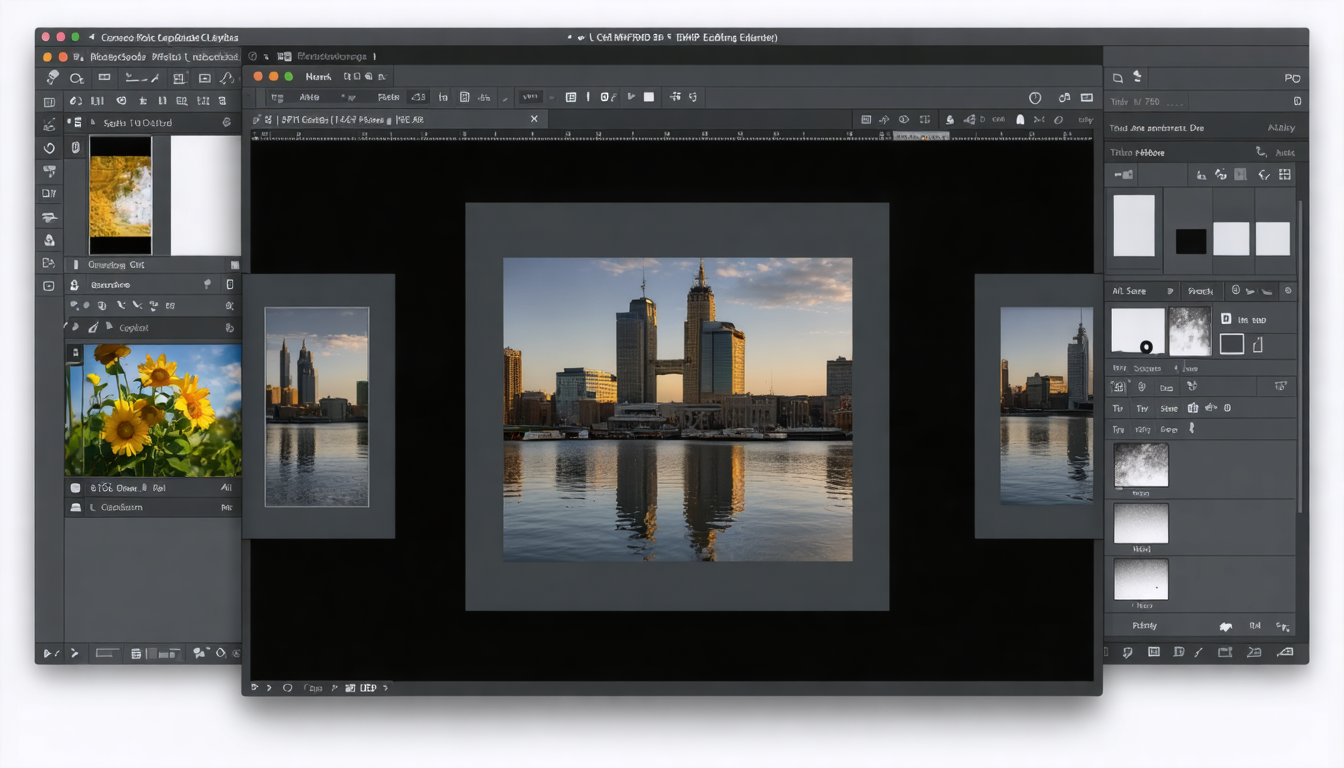Toggle the pin icon on 'Gonrctlee' row
This screenshot has height=768, width=1344.
[x=207, y=285]
